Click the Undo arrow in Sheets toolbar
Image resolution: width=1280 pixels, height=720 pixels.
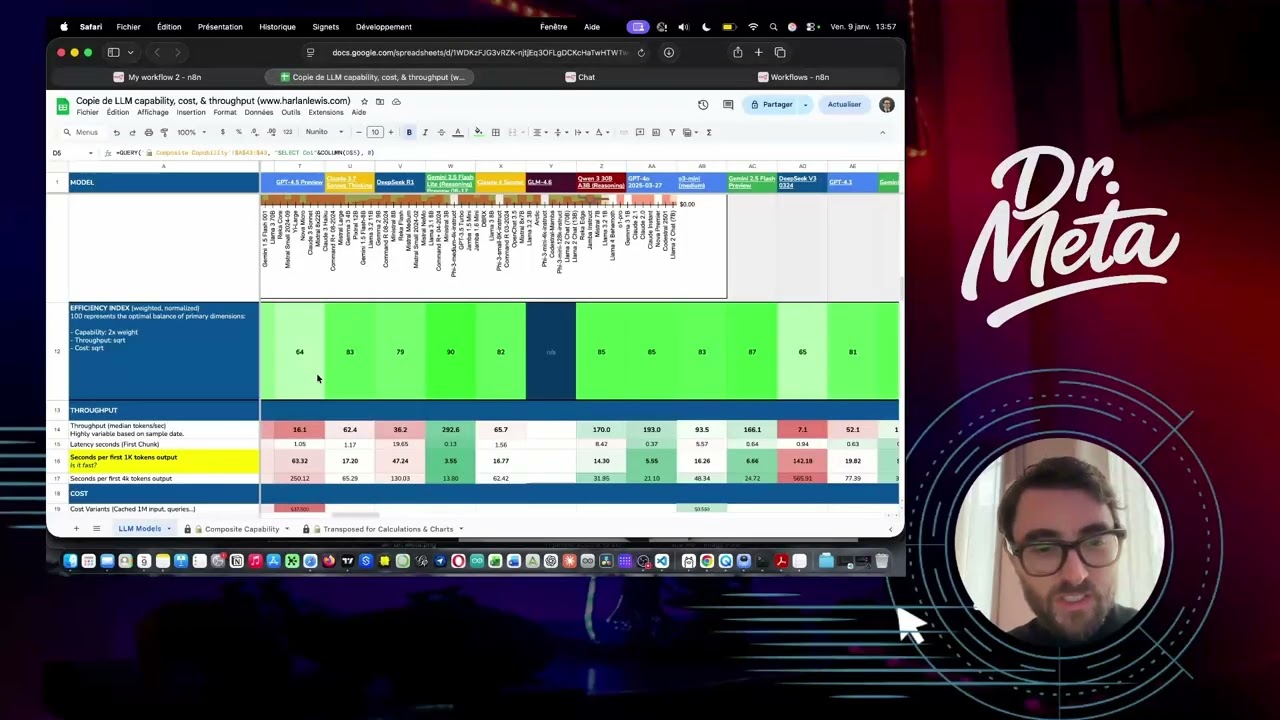coord(117,132)
